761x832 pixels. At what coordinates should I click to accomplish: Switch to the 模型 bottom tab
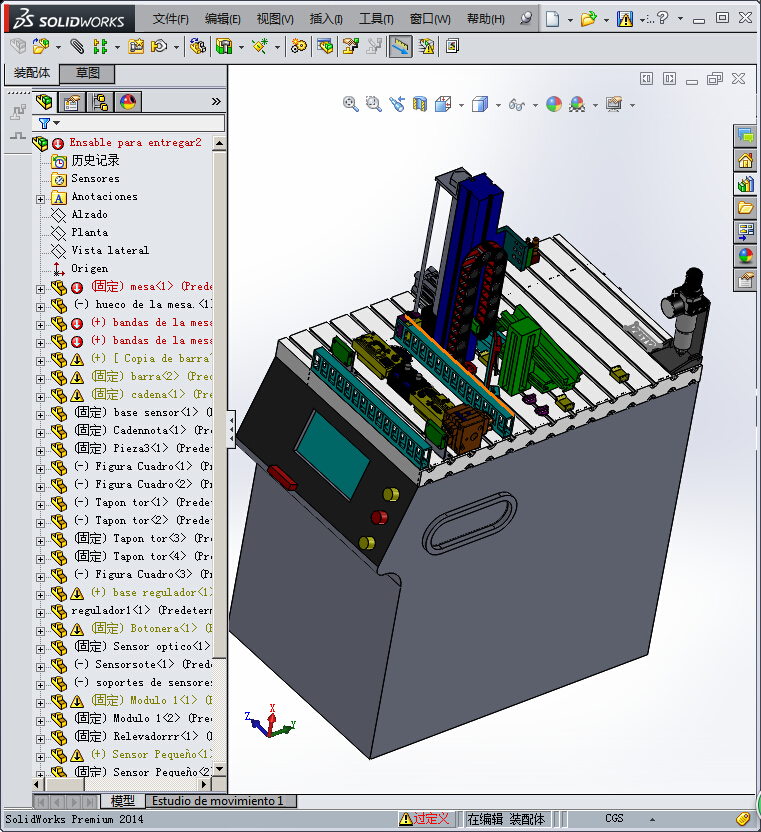(122, 801)
